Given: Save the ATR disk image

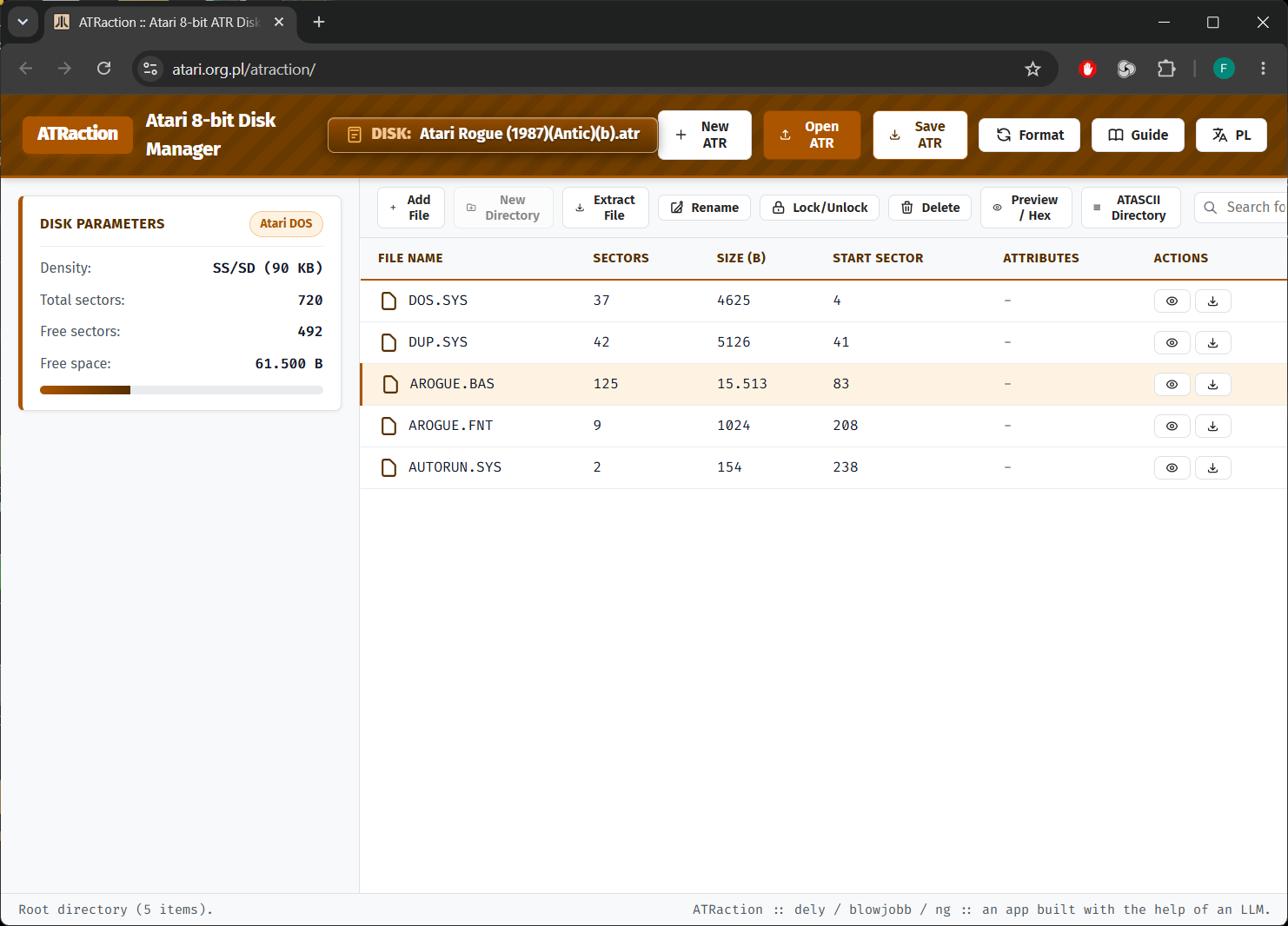Looking at the screenshot, I should coord(920,135).
